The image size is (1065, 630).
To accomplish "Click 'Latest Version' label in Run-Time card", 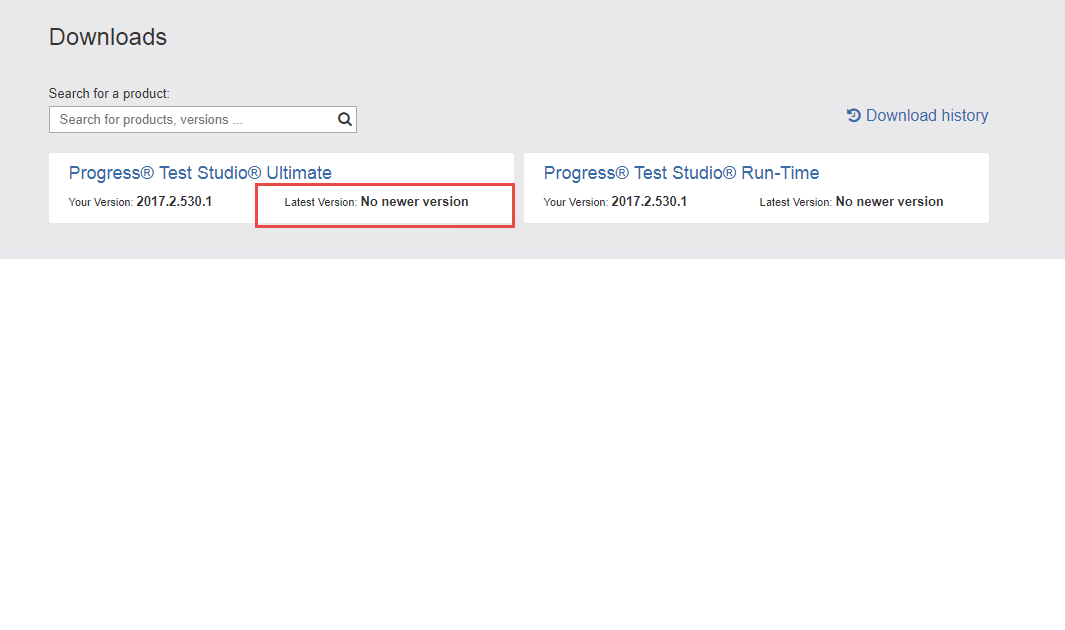I will [795, 202].
